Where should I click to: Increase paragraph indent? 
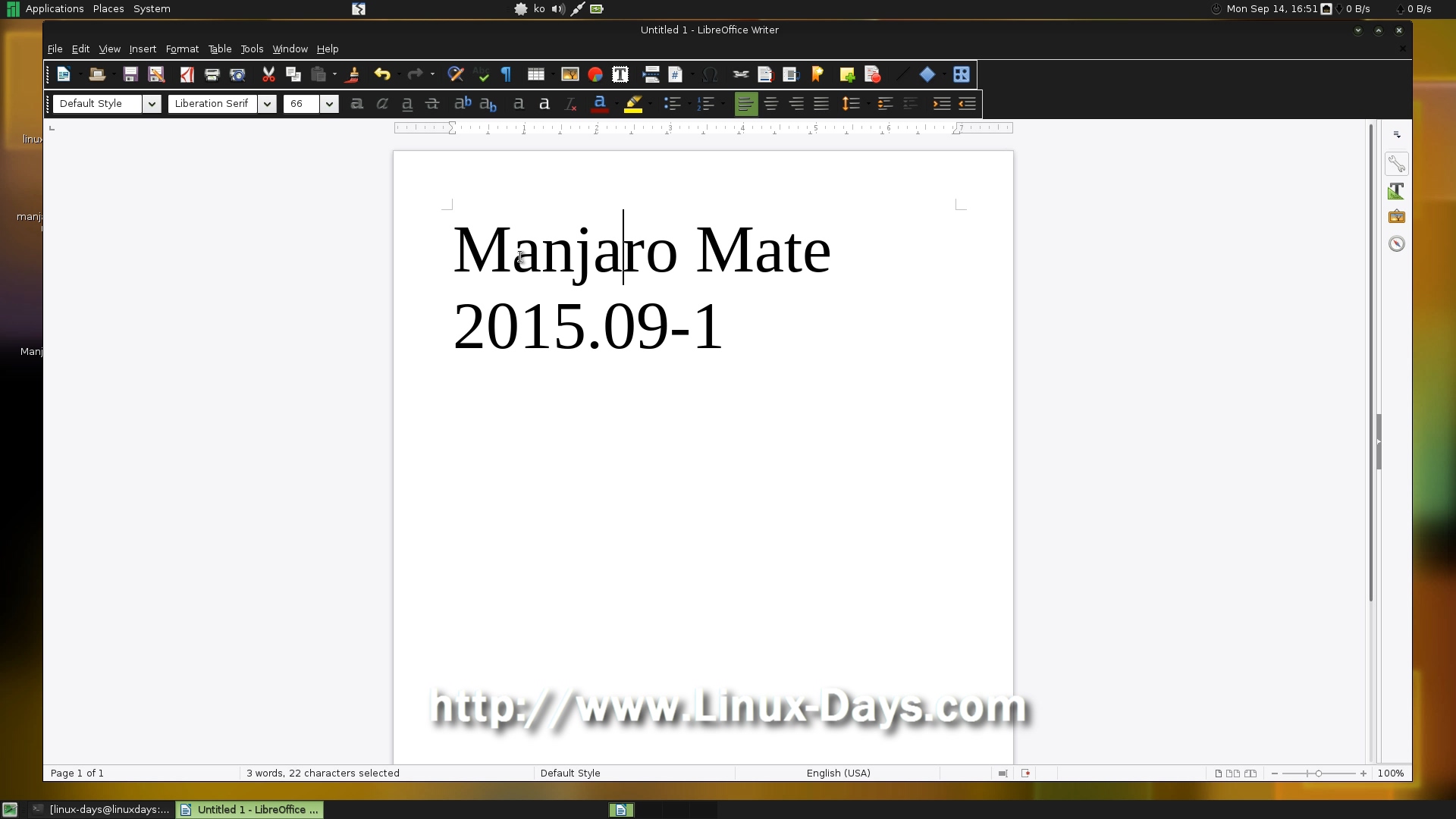coord(941,104)
